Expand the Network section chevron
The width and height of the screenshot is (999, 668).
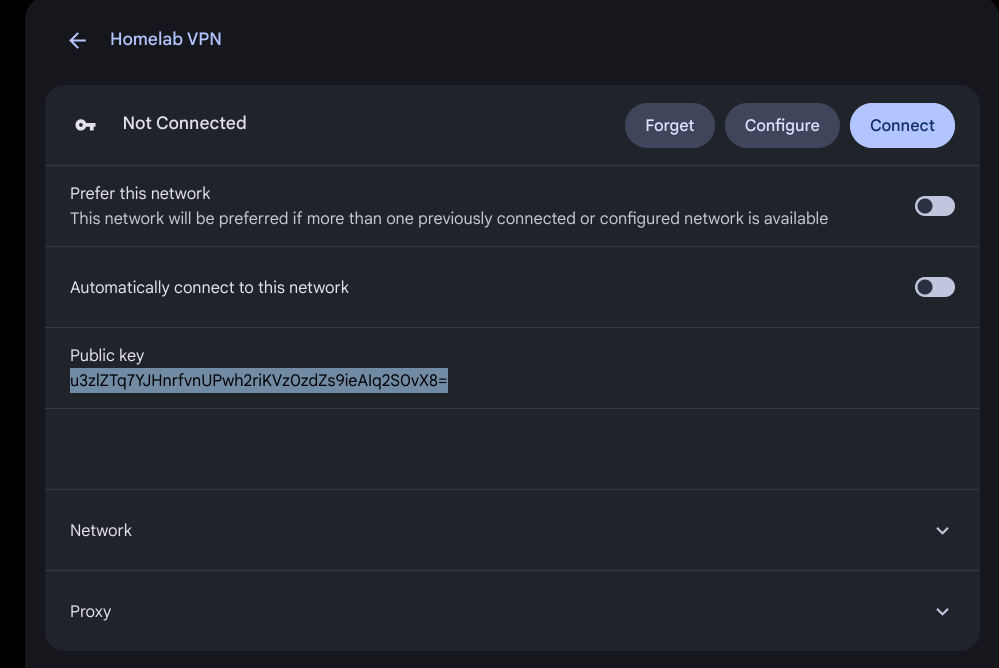[x=941, y=530]
